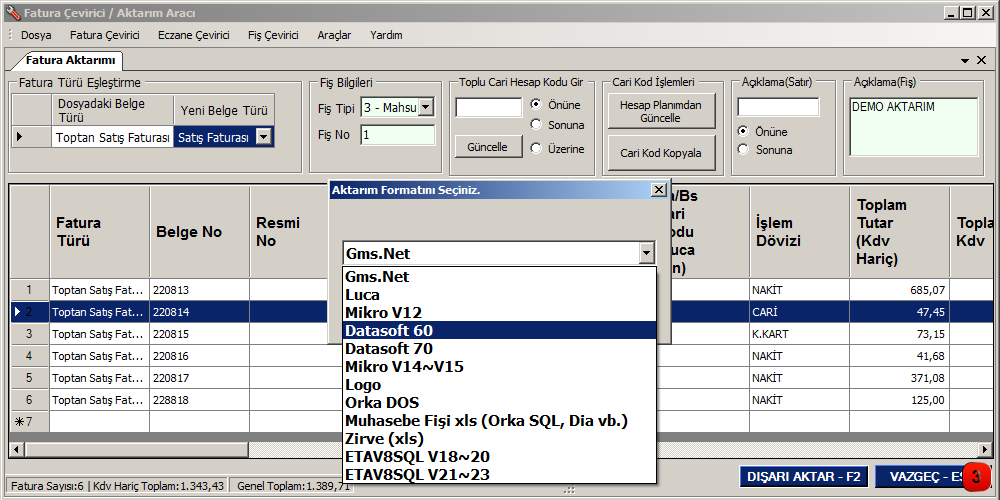Click Cari Kod Kopyala button
This screenshot has width=1000, height=500.
click(x=661, y=153)
